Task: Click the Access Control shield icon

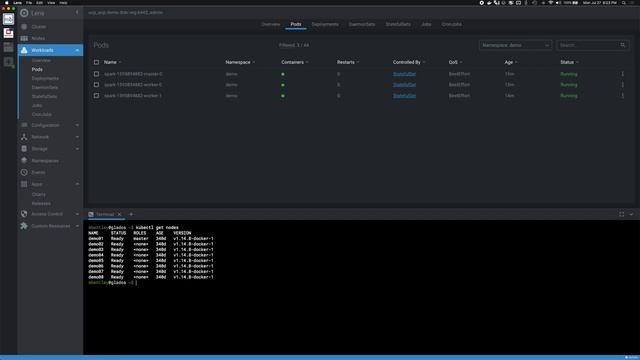Action: click(24, 213)
